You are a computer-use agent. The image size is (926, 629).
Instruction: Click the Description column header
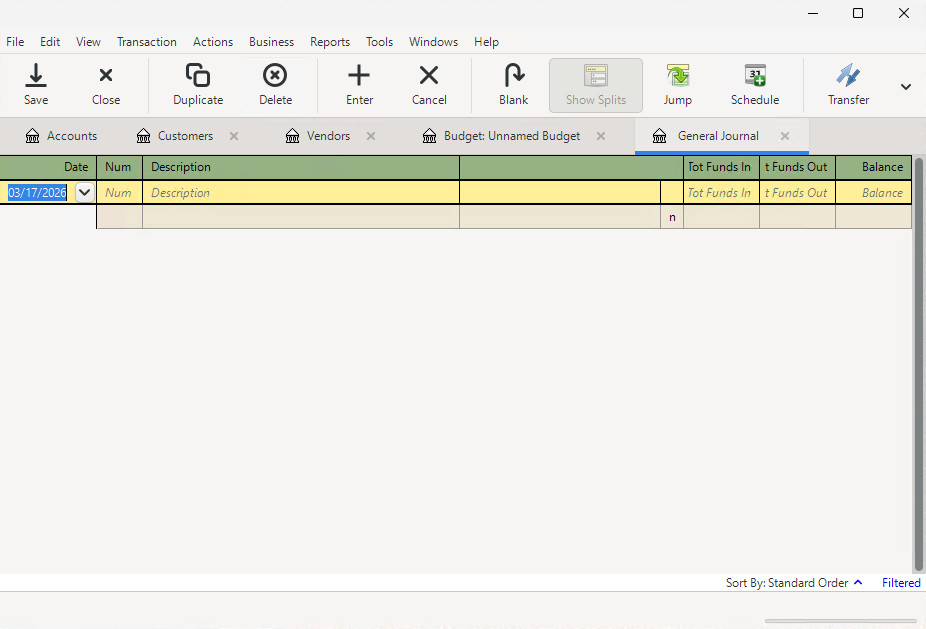click(x=301, y=167)
